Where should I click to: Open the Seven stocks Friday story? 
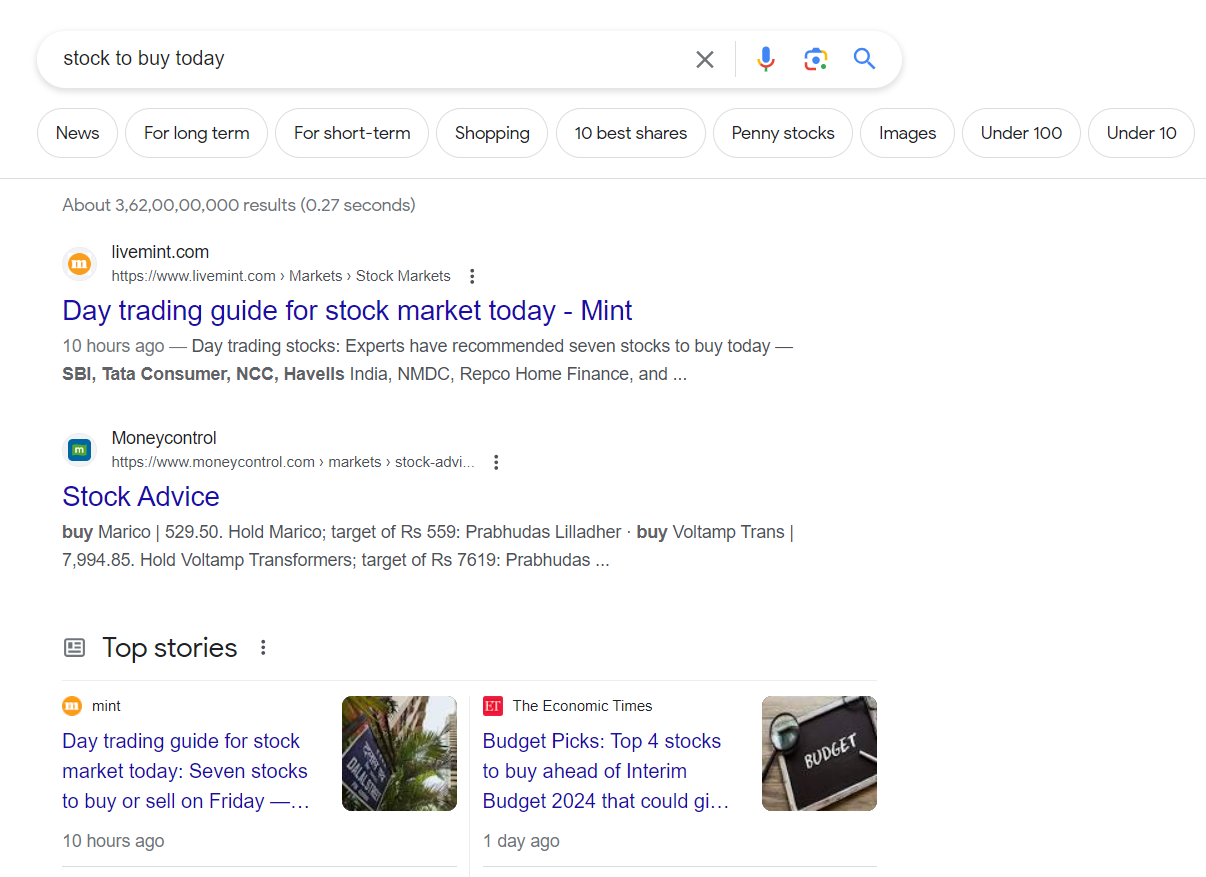pyautogui.click(x=186, y=771)
